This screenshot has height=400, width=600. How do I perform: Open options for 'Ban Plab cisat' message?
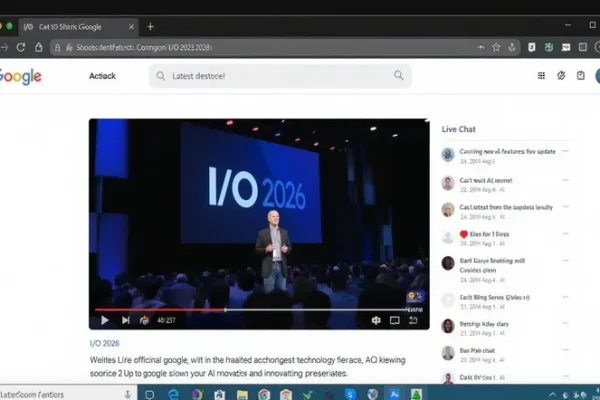pyautogui.click(x=565, y=350)
